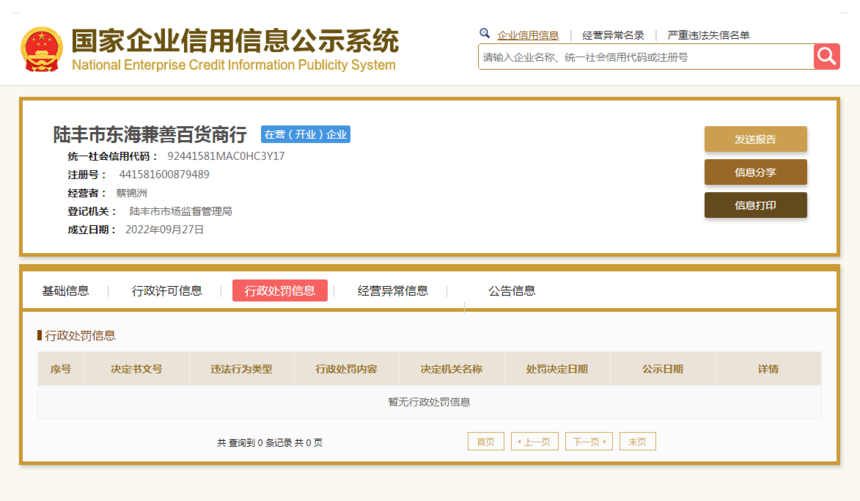The image size is (860, 501).
Task: Select the 经营异常名录 search category
Action: (613, 35)
